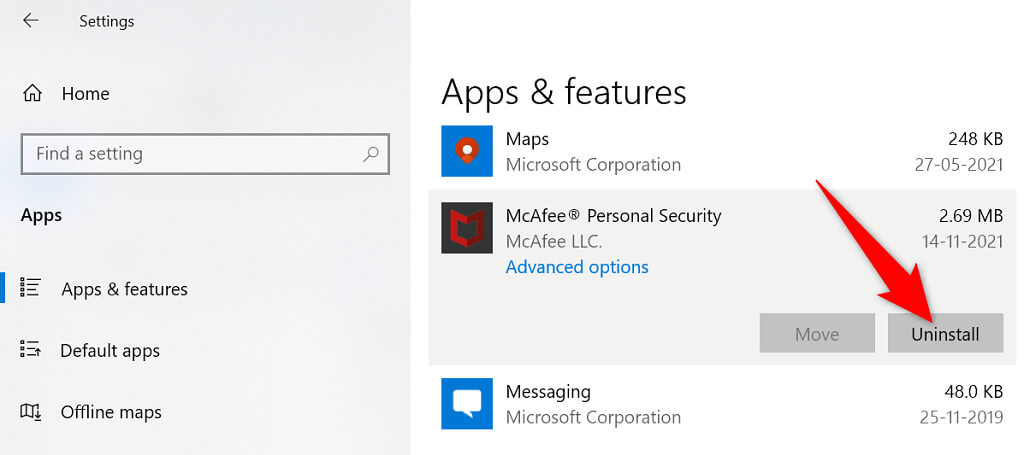Focus the Find a setting search box
Image resolution: width=1024 pixels, height=455 pixels.
click(x=190, y=154)
